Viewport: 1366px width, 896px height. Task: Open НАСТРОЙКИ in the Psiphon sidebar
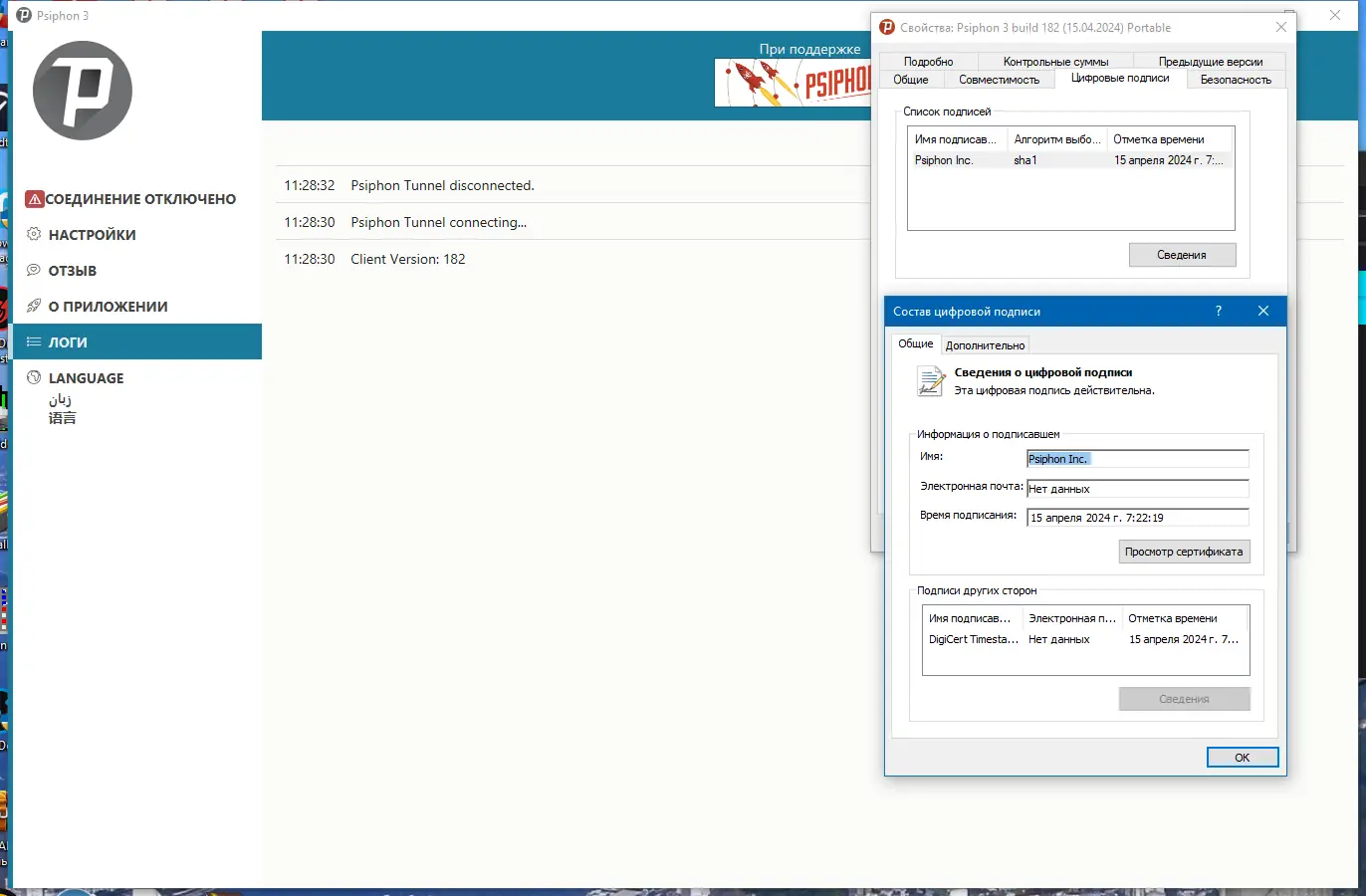coord(137,235)
